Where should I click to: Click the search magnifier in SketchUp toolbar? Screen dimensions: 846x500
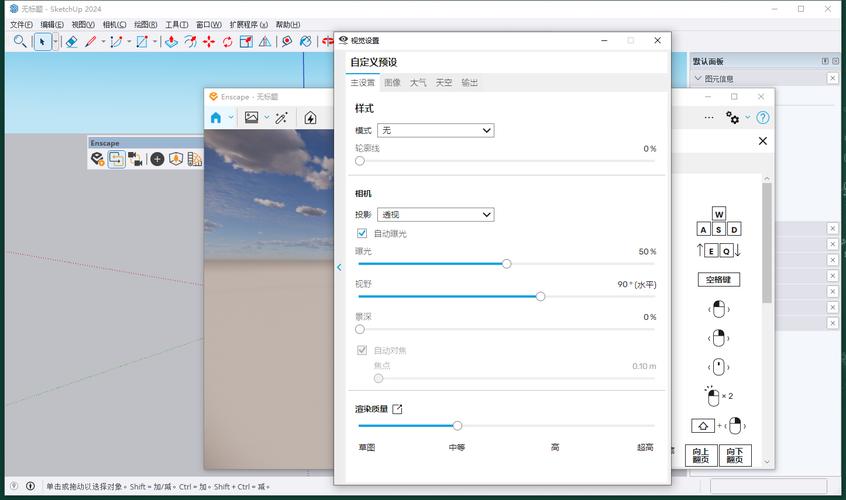point(20,41)
